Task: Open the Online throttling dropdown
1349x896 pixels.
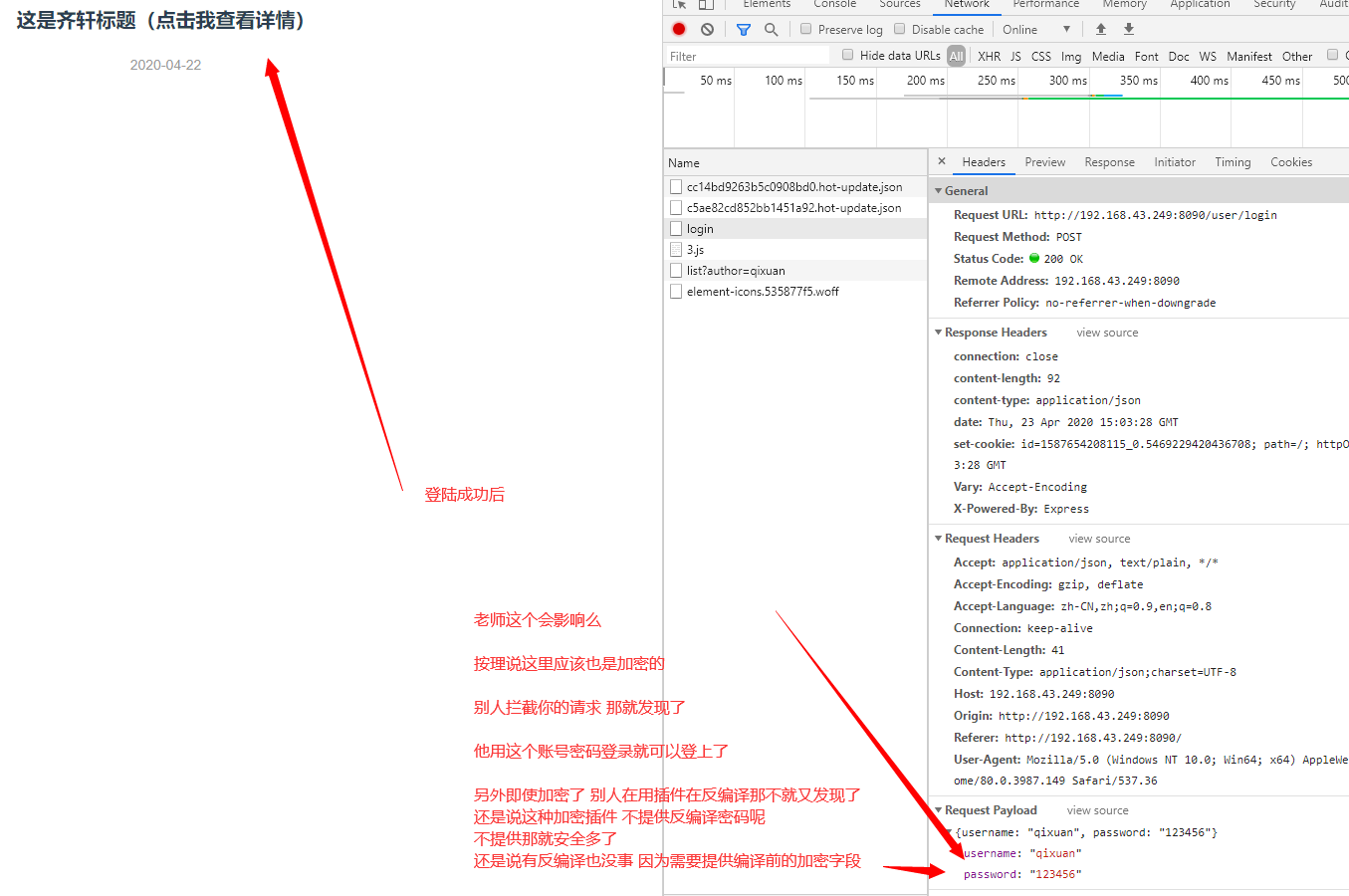Action: click(1035, 30)
